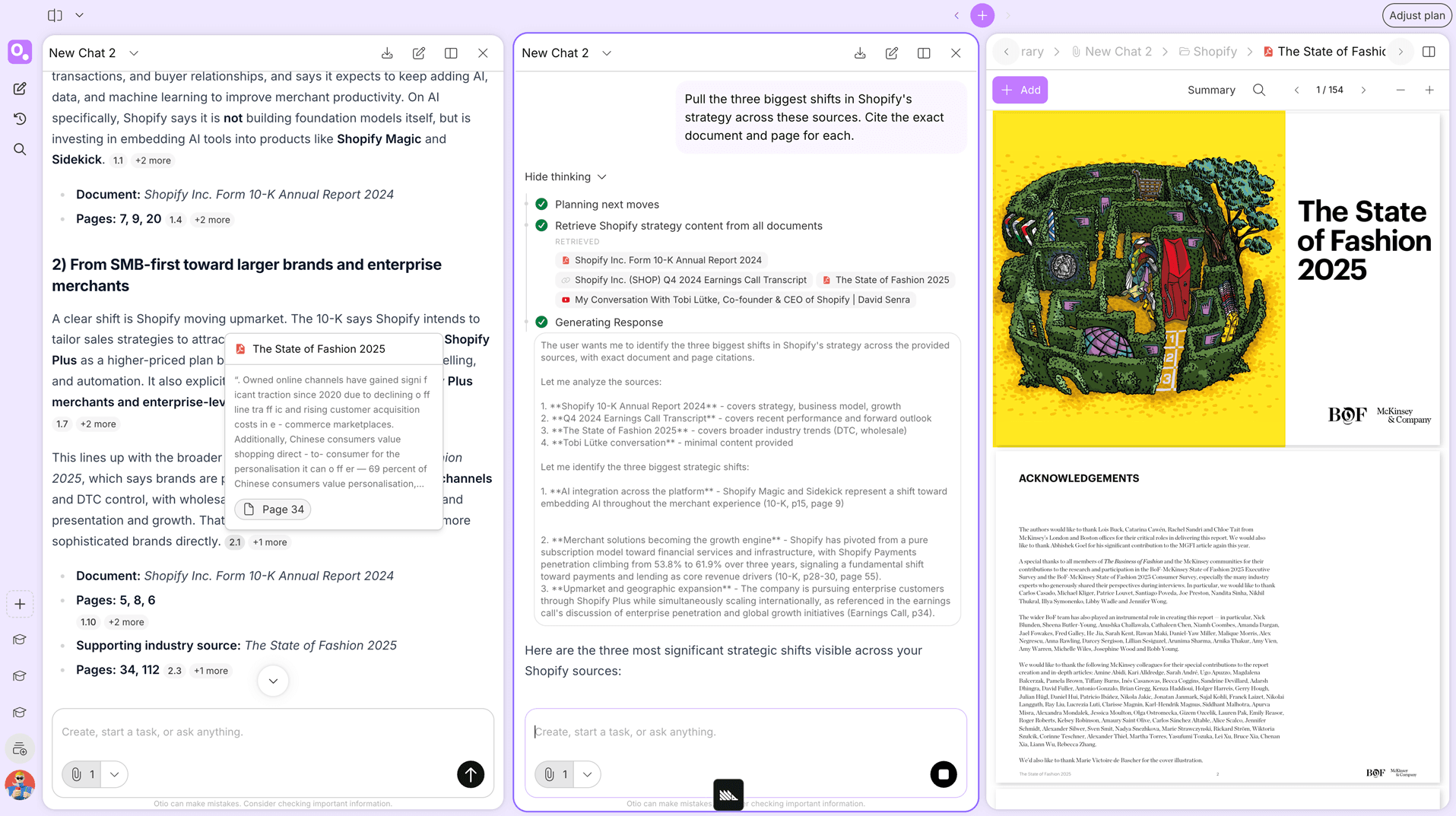Image resolution: width=1456 pixels, height=816 pixels.
Task: Click the attachment clip in middle chat input
Action: (x=554, y=774)
